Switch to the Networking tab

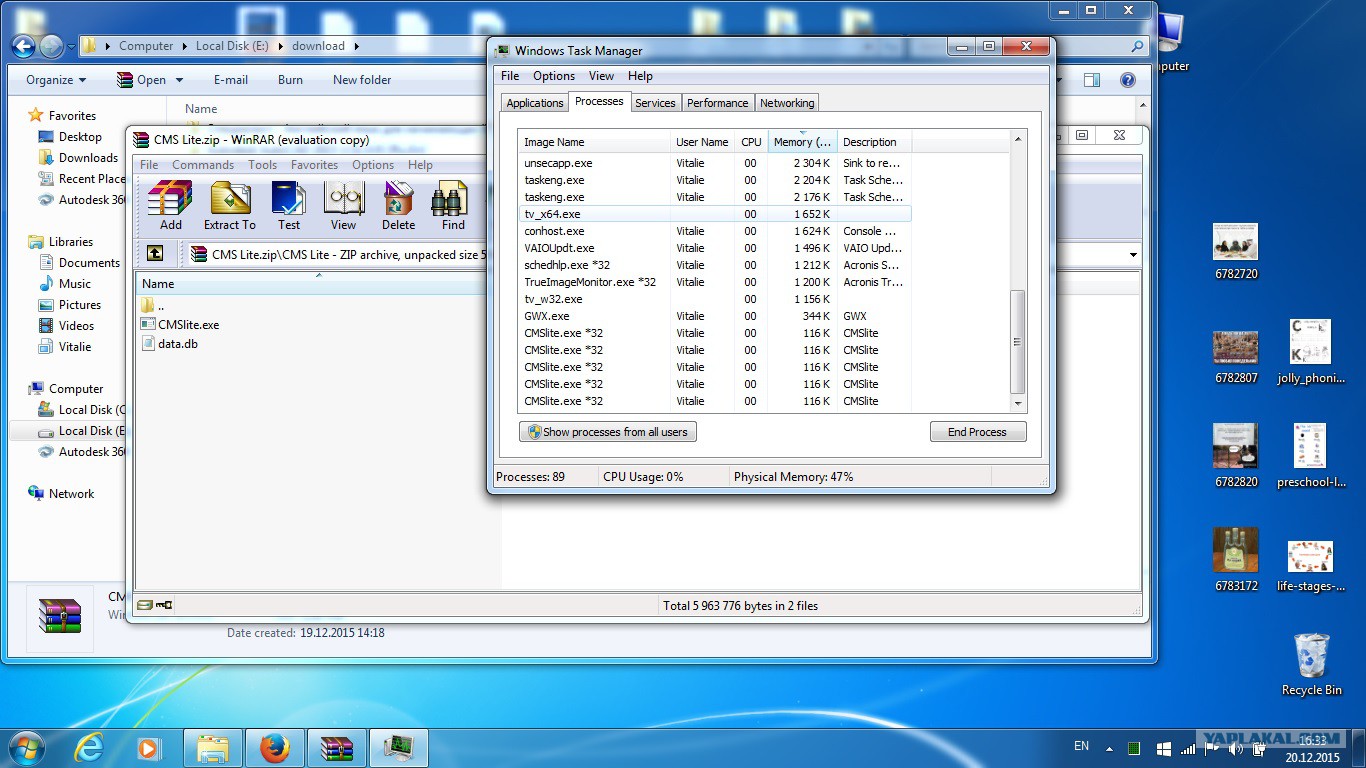pyautogui.click(x=787, y=103)
